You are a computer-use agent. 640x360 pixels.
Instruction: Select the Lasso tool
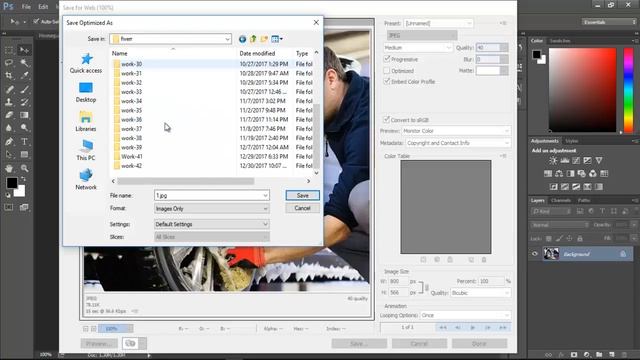tap(9, 63)
